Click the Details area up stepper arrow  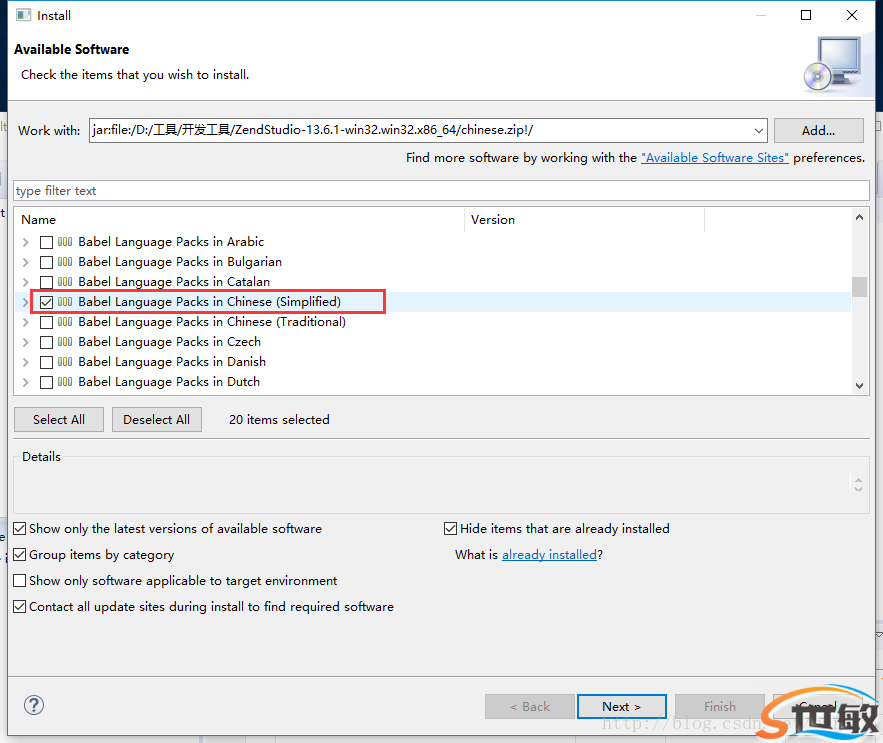click(x=858, y=480)
